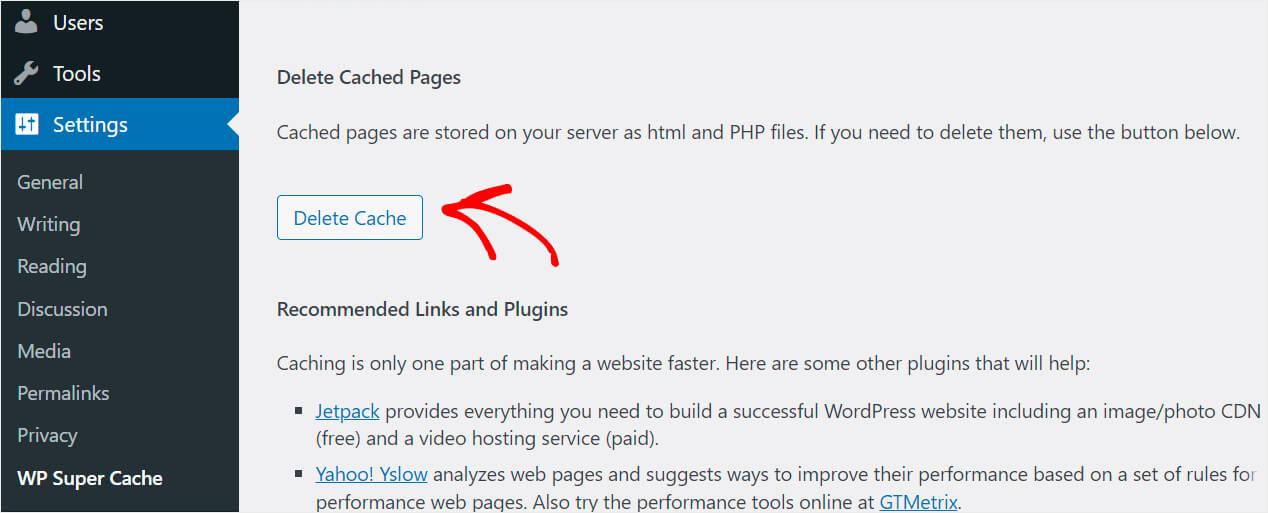Select the Settings menu item
The width and height of the screenshot is (1268, 513).
(119, 124)
